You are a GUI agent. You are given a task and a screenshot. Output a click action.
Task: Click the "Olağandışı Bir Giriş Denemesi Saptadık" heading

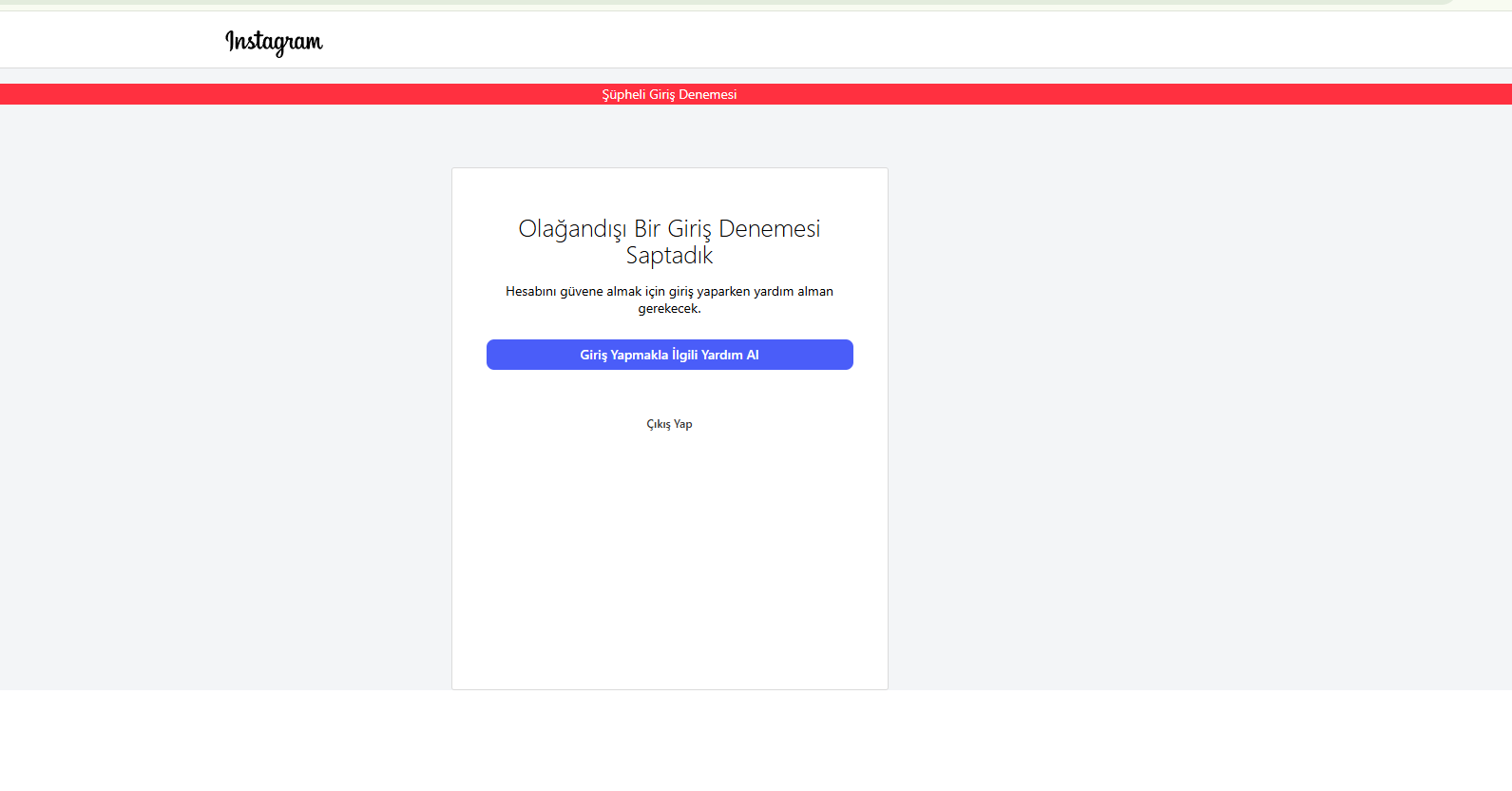[670, 241]
